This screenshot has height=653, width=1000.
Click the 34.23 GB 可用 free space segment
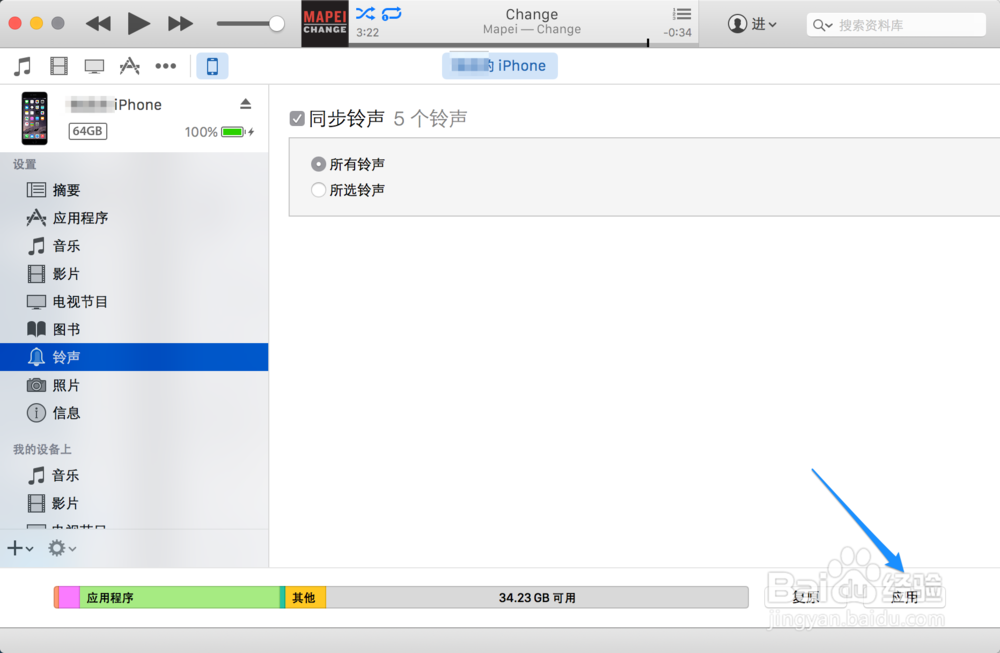[537, 598]
